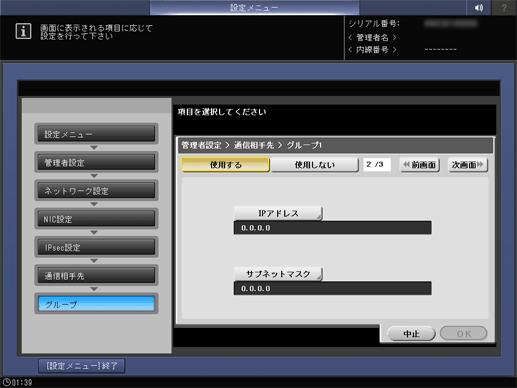The image size is (517, 388).
Task: Exit with [設定メニュー]終了 button
Action: coord(82,366)
